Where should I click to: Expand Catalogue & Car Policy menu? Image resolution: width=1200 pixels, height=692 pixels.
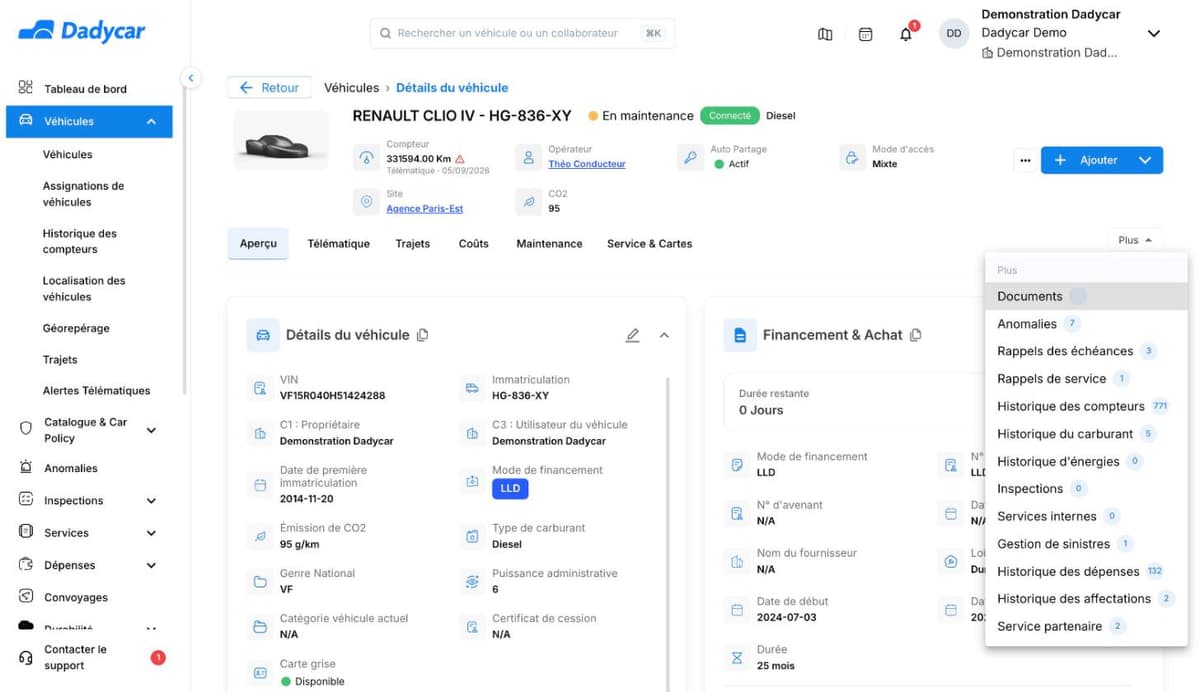pyautogui.click(x=151, y=430)
